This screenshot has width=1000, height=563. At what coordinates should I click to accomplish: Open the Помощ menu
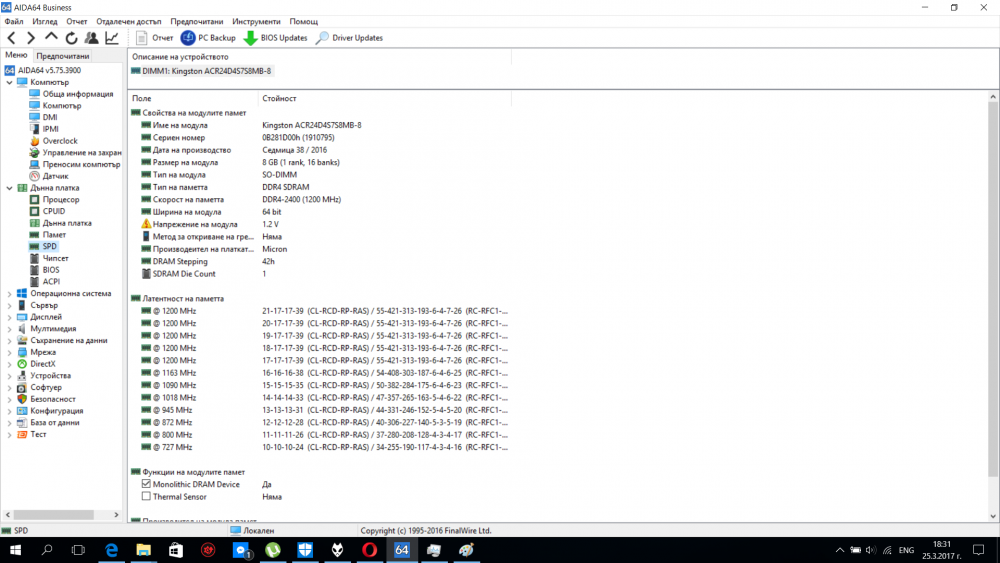[304, 22]
